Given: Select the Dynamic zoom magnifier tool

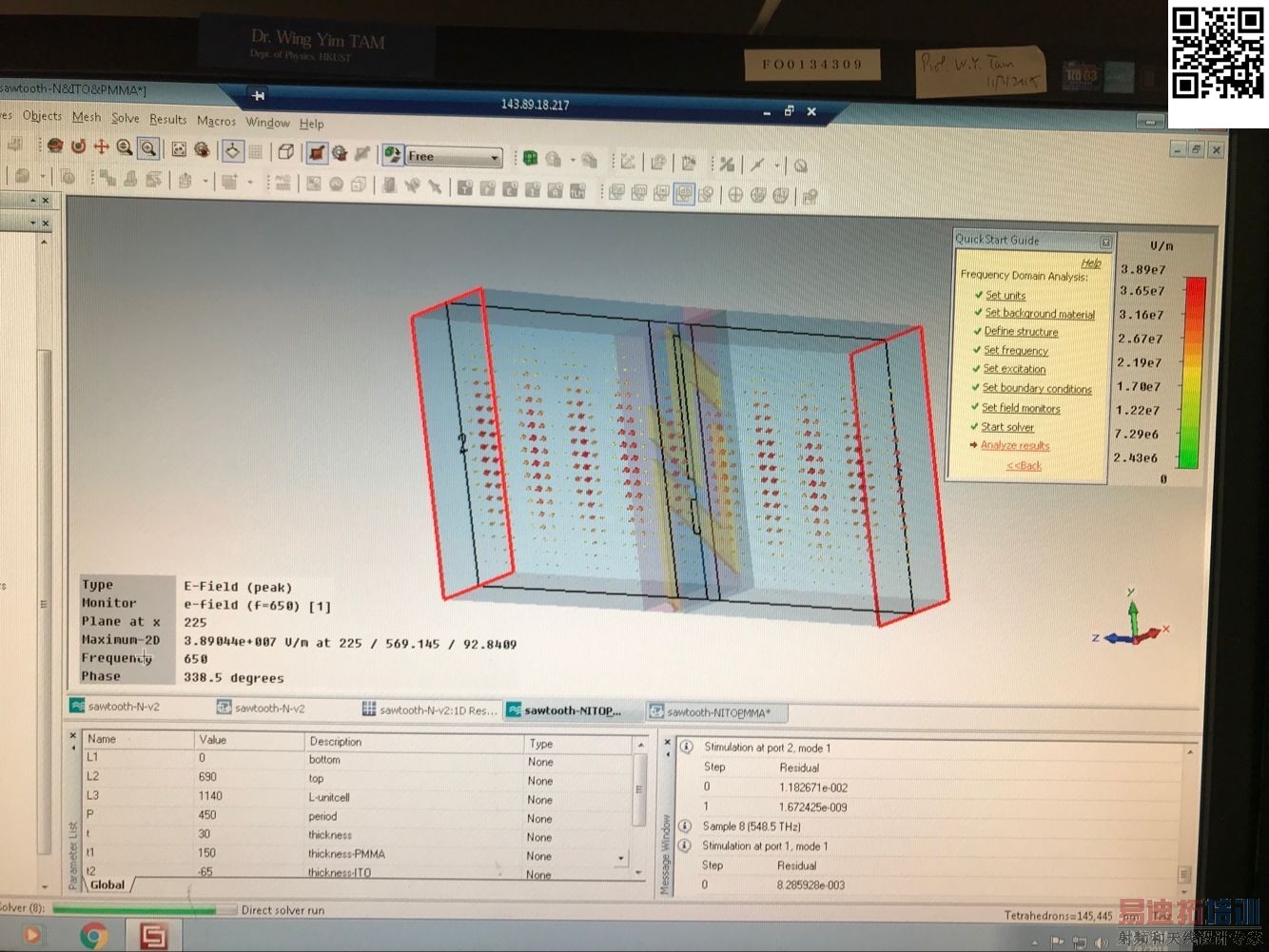Looking at the screenshot, I should click(124, 147).
